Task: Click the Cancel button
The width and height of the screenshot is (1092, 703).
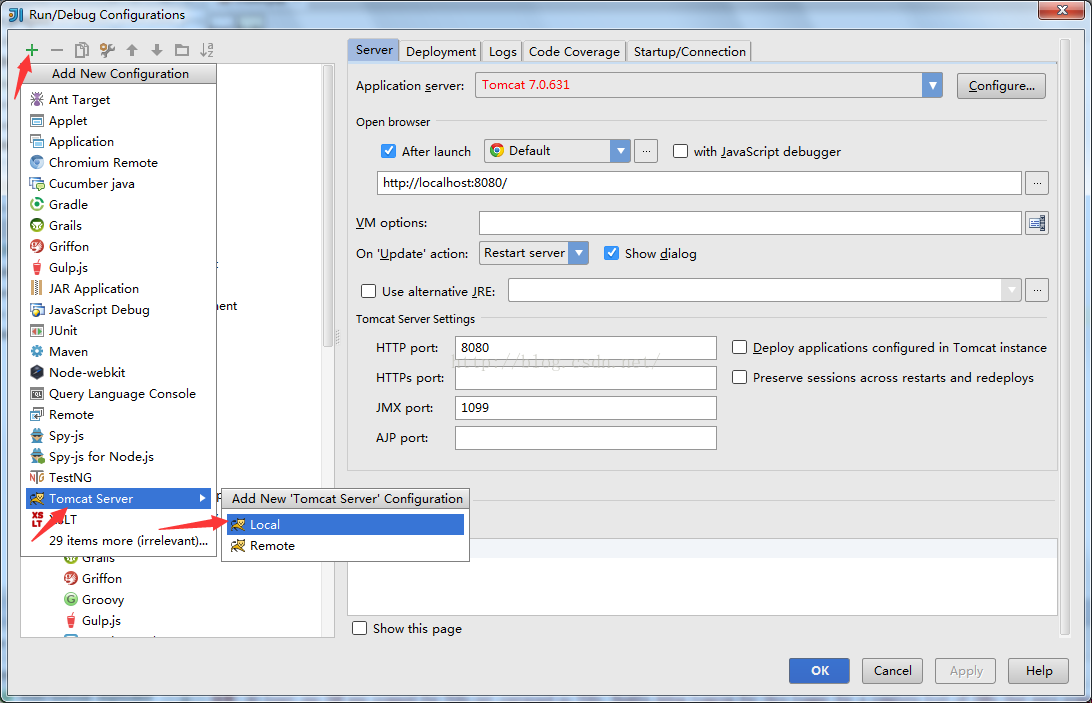Action: (x=892, y=670)
